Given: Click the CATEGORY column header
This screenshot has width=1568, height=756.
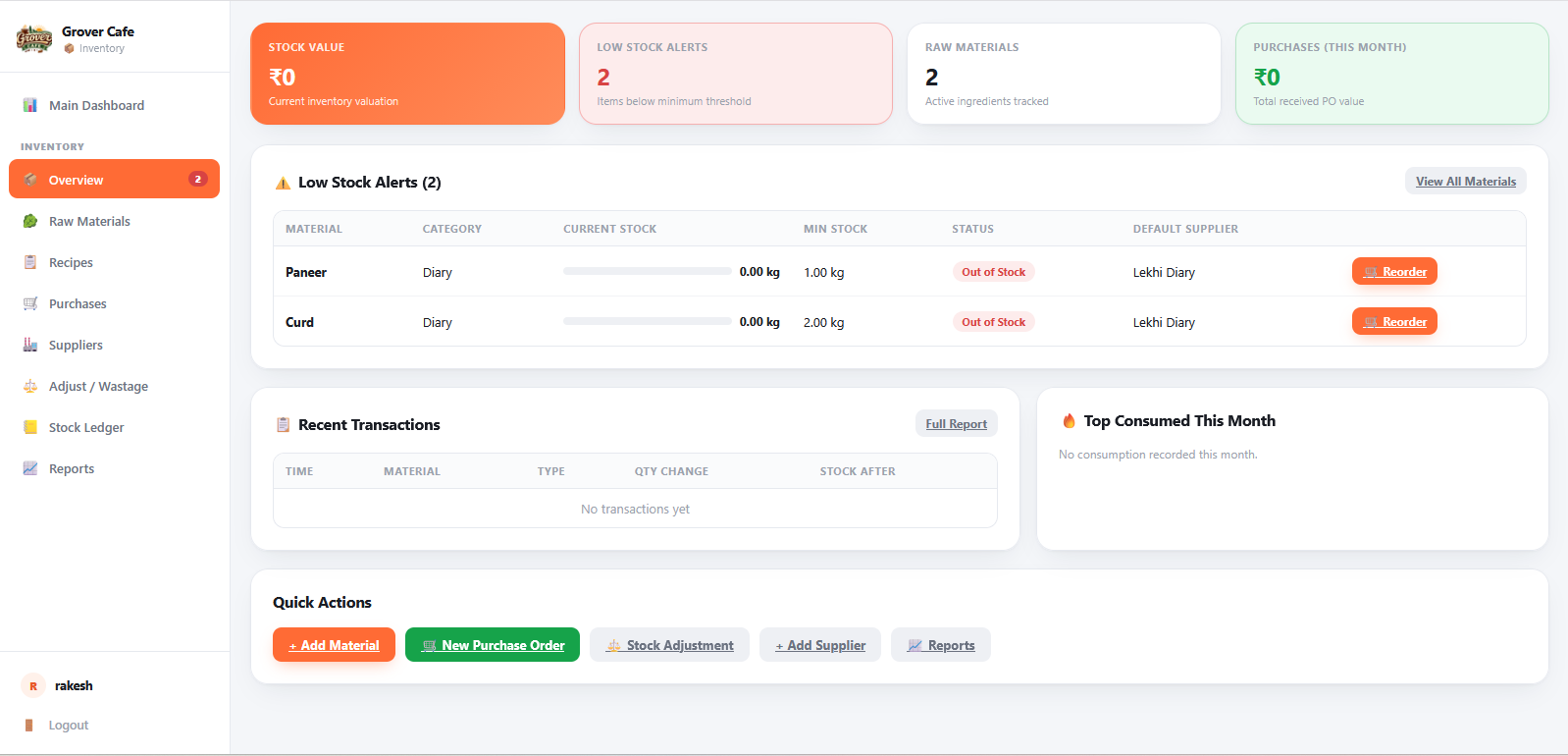Looking at the screenshot, I should pyautogui.click(x=451, y=229).
